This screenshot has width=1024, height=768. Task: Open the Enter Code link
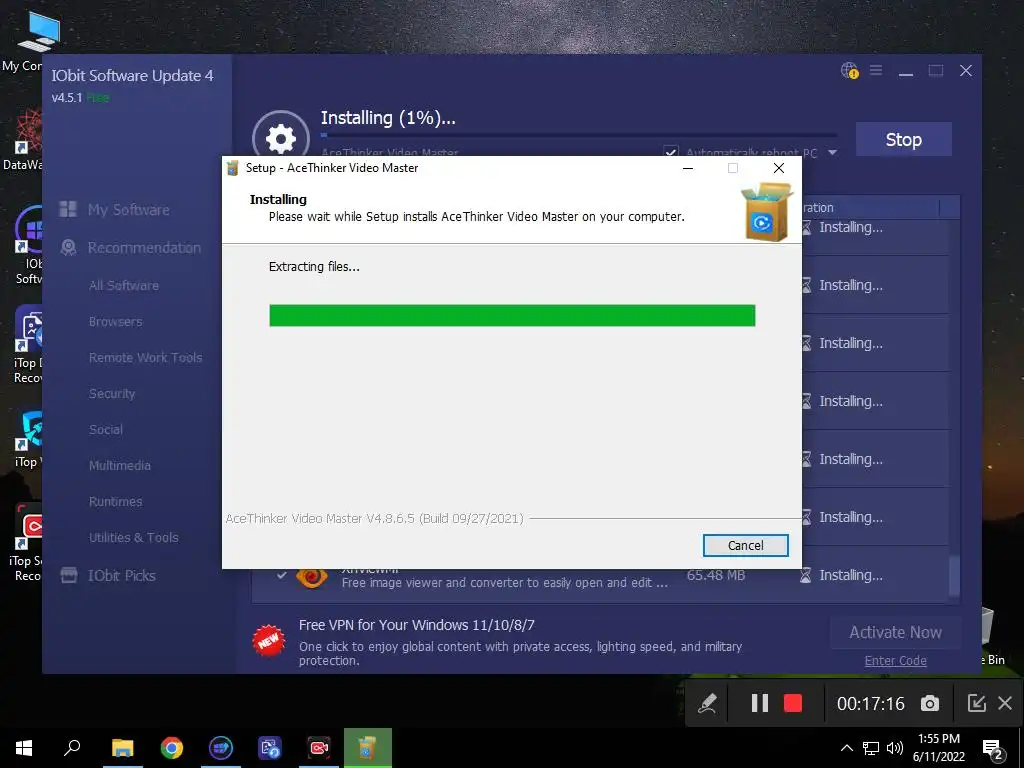coord(895,660)
